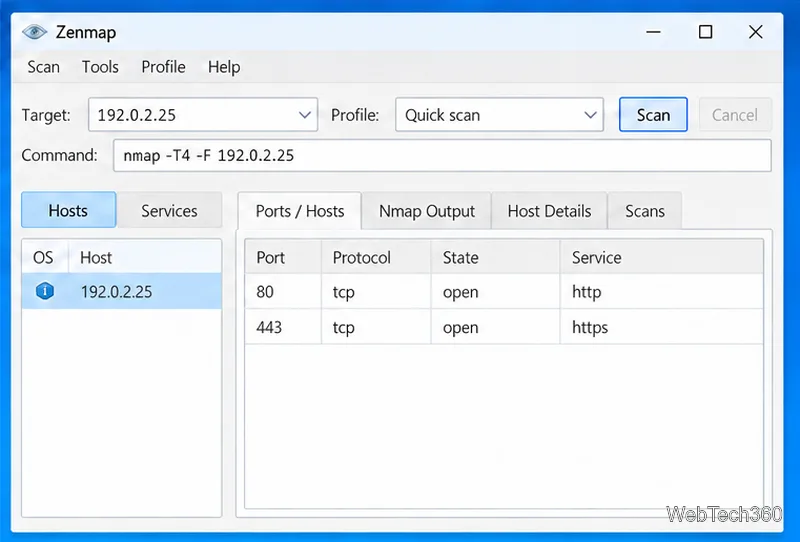Image resolution: width=800 pixels, height=542 pixels.
Task: Sort by the Service column header
Action: (x=662, y=257)
